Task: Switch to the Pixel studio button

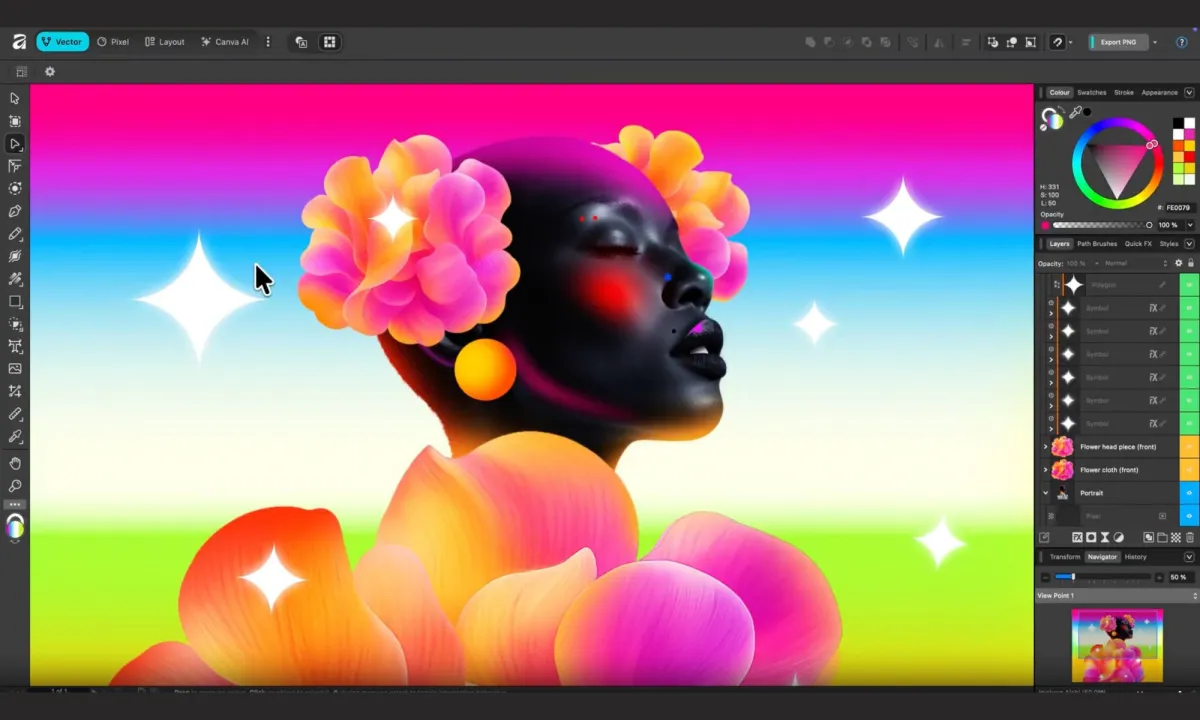Action: (113, 42)
